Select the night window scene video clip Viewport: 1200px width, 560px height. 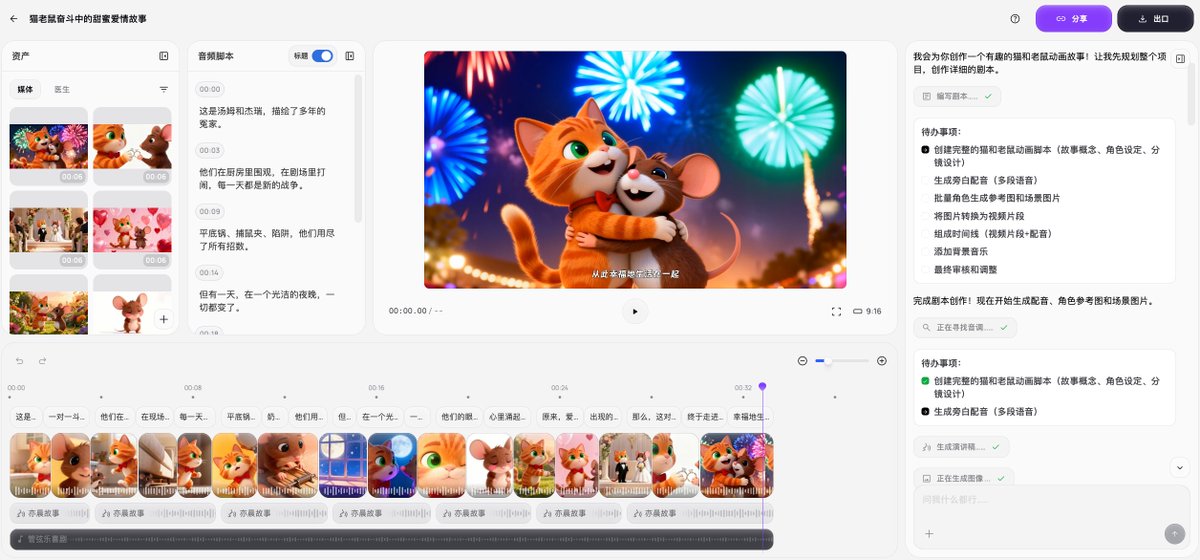342,465
